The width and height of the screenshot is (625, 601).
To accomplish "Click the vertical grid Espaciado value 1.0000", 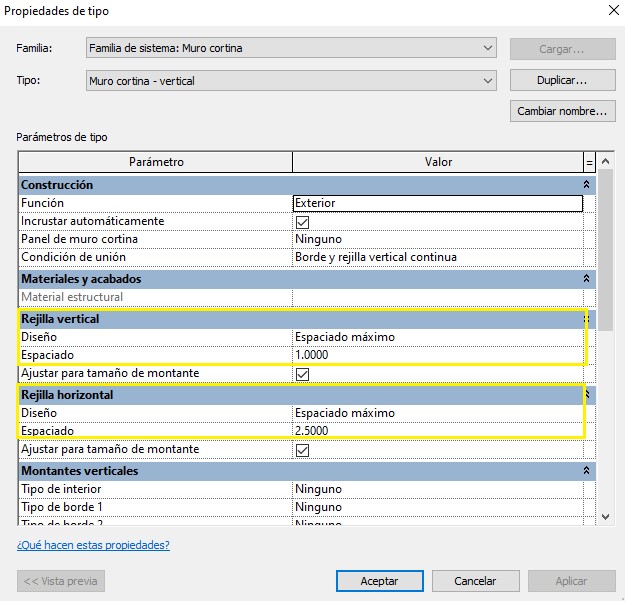I will click(x=437, y=355).
